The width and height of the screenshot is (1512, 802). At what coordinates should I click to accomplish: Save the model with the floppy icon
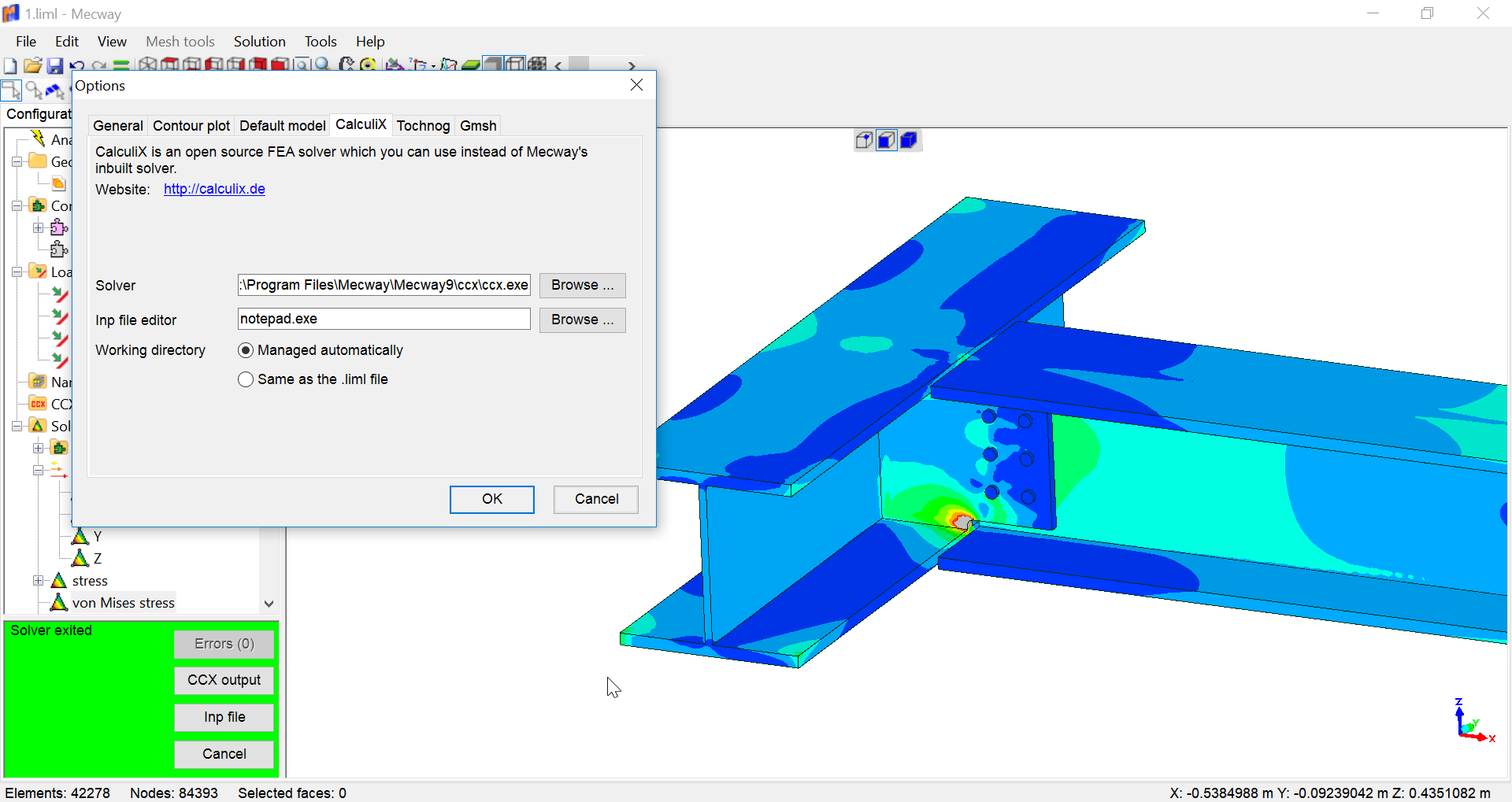coord(55,65)
